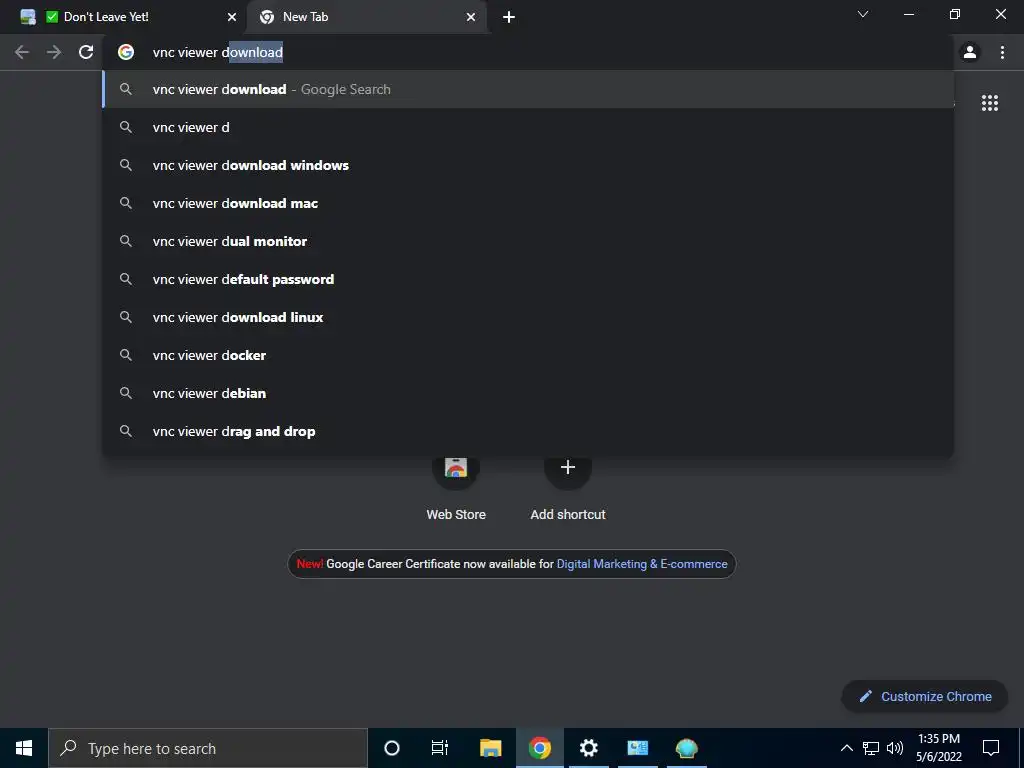Screen dimensions: 1024x768
Task: Click the Add shortcut plus icon
Action: tap(568, 467)
